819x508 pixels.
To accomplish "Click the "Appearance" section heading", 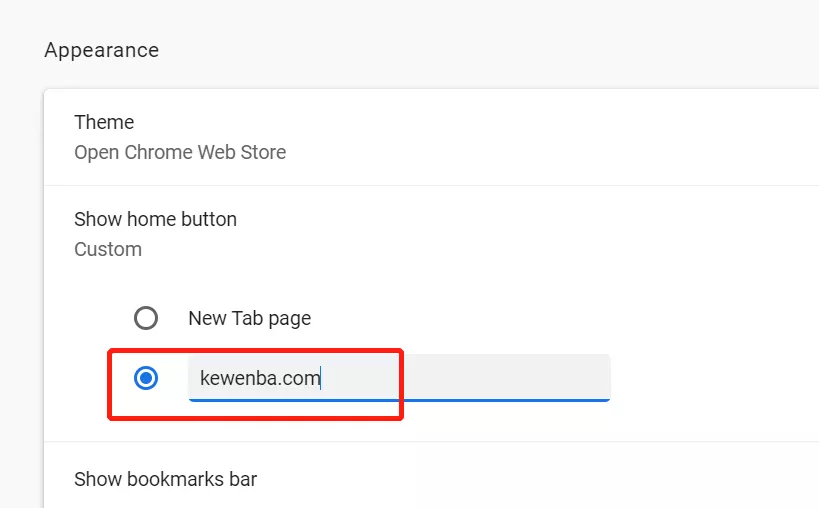I will coord(101,50).
